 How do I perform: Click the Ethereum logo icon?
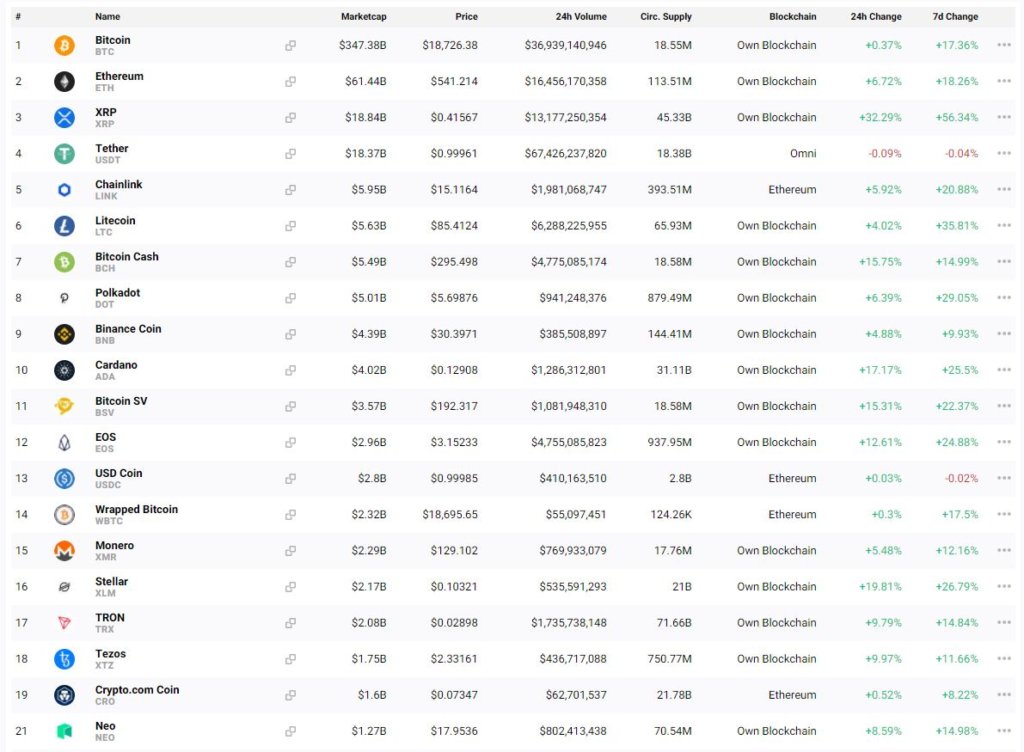(x=64, y=82)
